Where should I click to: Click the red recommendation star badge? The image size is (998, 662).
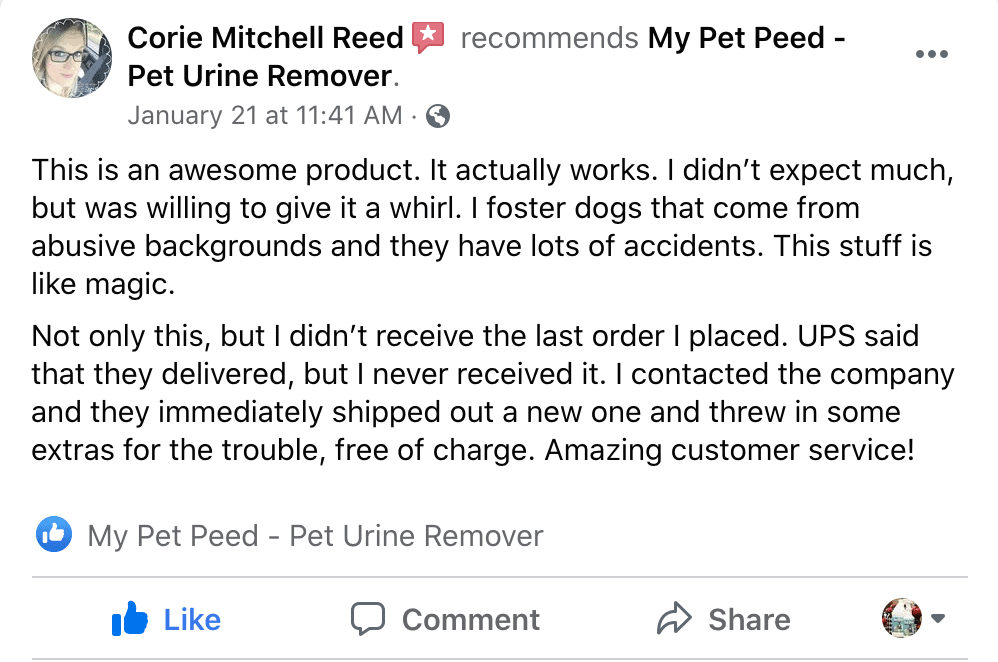pos(428,38)
